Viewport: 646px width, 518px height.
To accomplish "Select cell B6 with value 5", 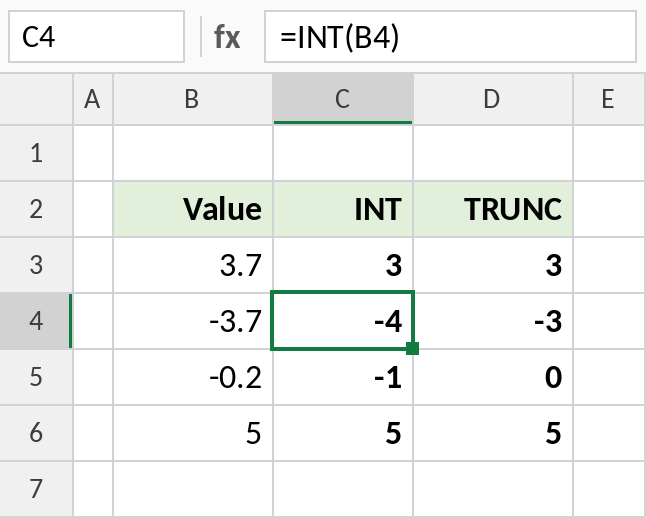I will [x=193, y=433].
